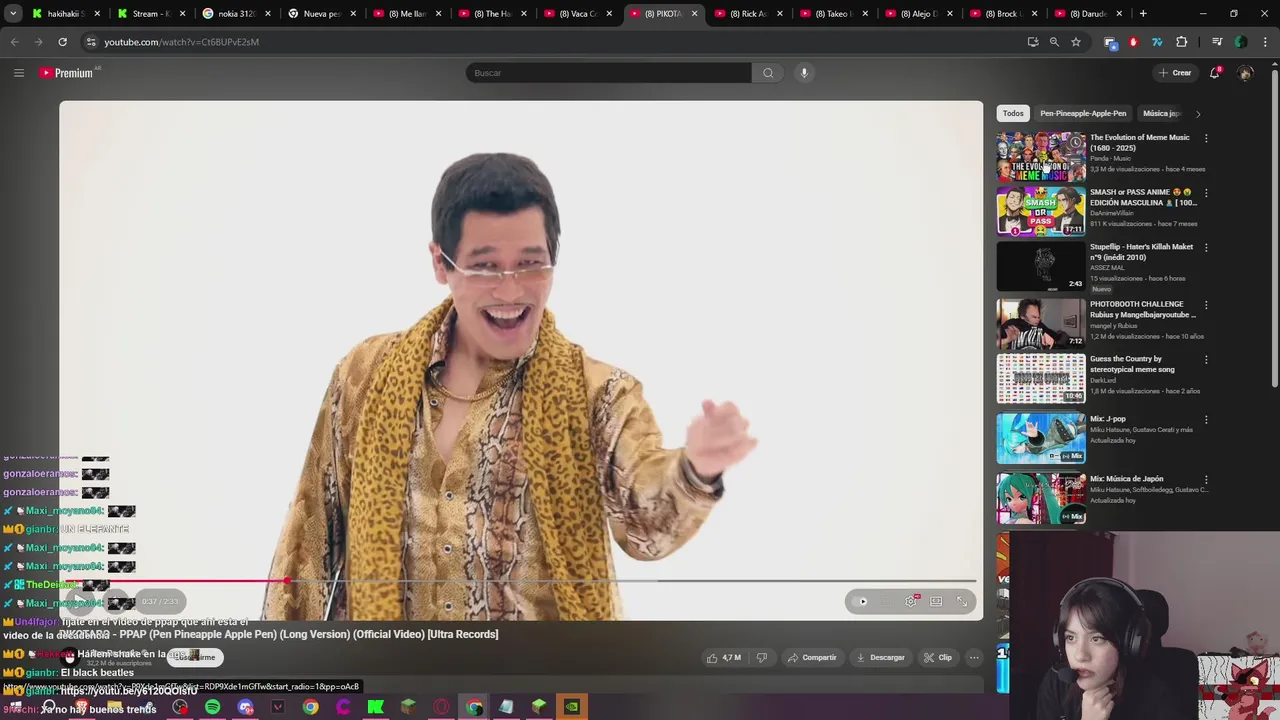
Task: Open options for Guess the Country video
Action: tap(1206, 359)
